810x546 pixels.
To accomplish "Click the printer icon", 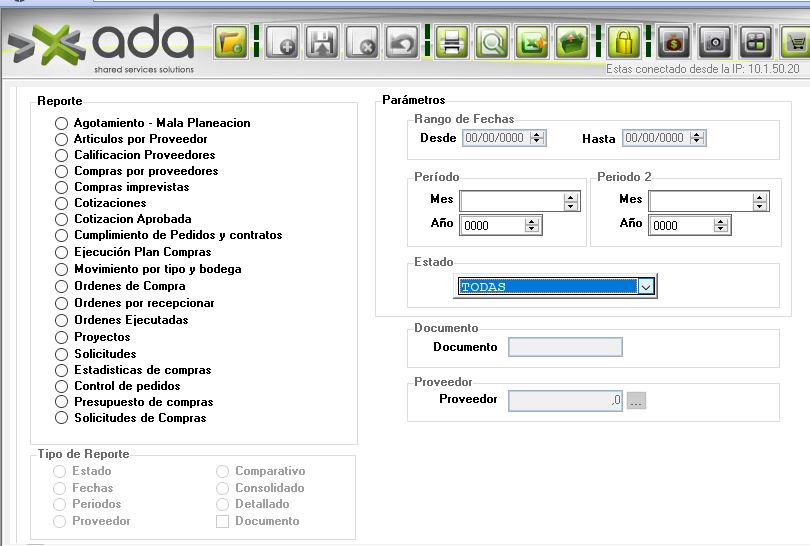I will [452, 41].
